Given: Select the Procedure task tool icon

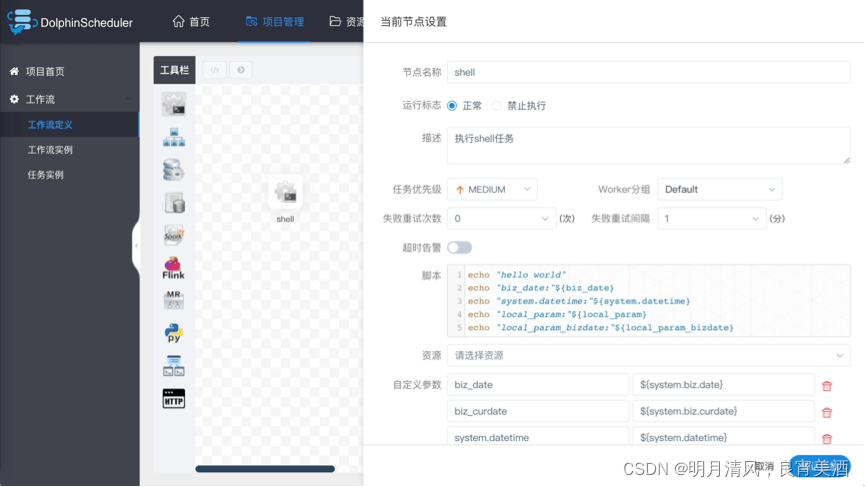Looking at the screenshot, I should 174,170.
